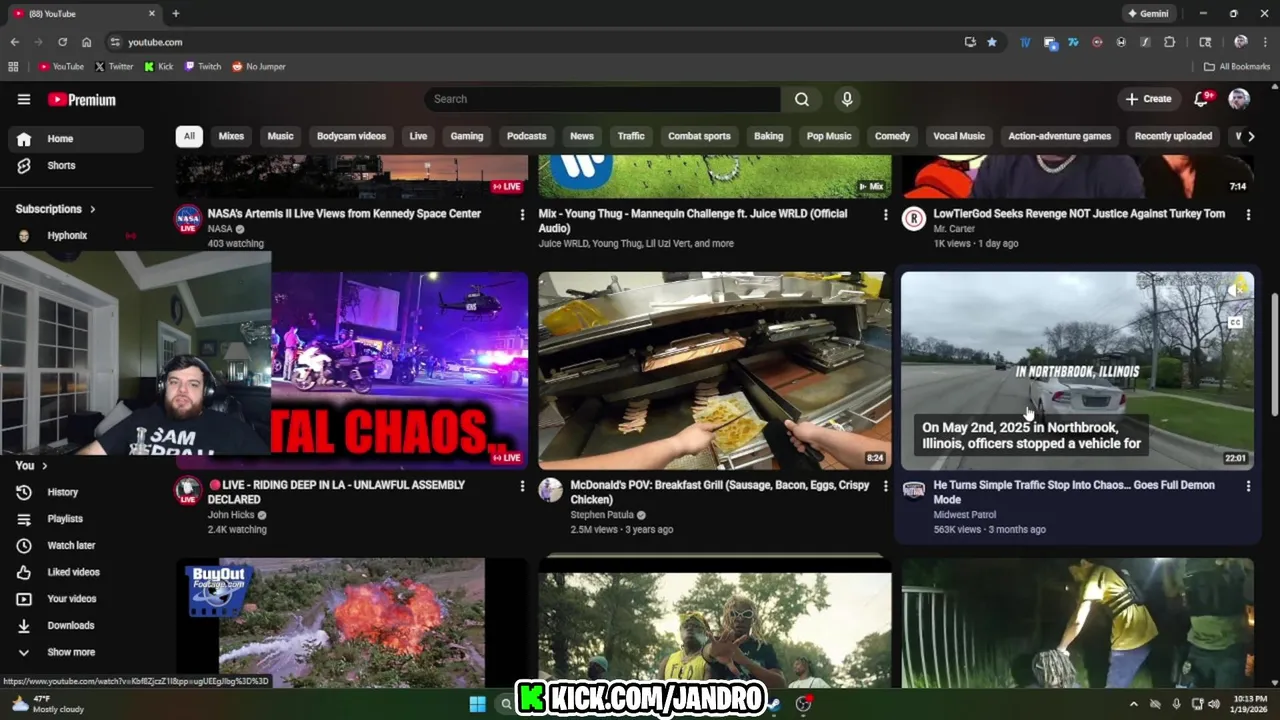This screenshot has width=1280, height=720.
Task: Open the Hyphonix subscription channel
Action: (76, 236)
